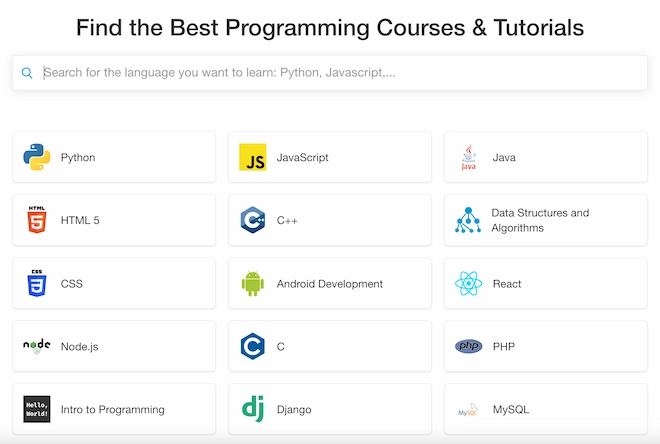Viewport: 660px width, 444px height.
Task: Select the C language text label
Action: (x=281, y=346)
